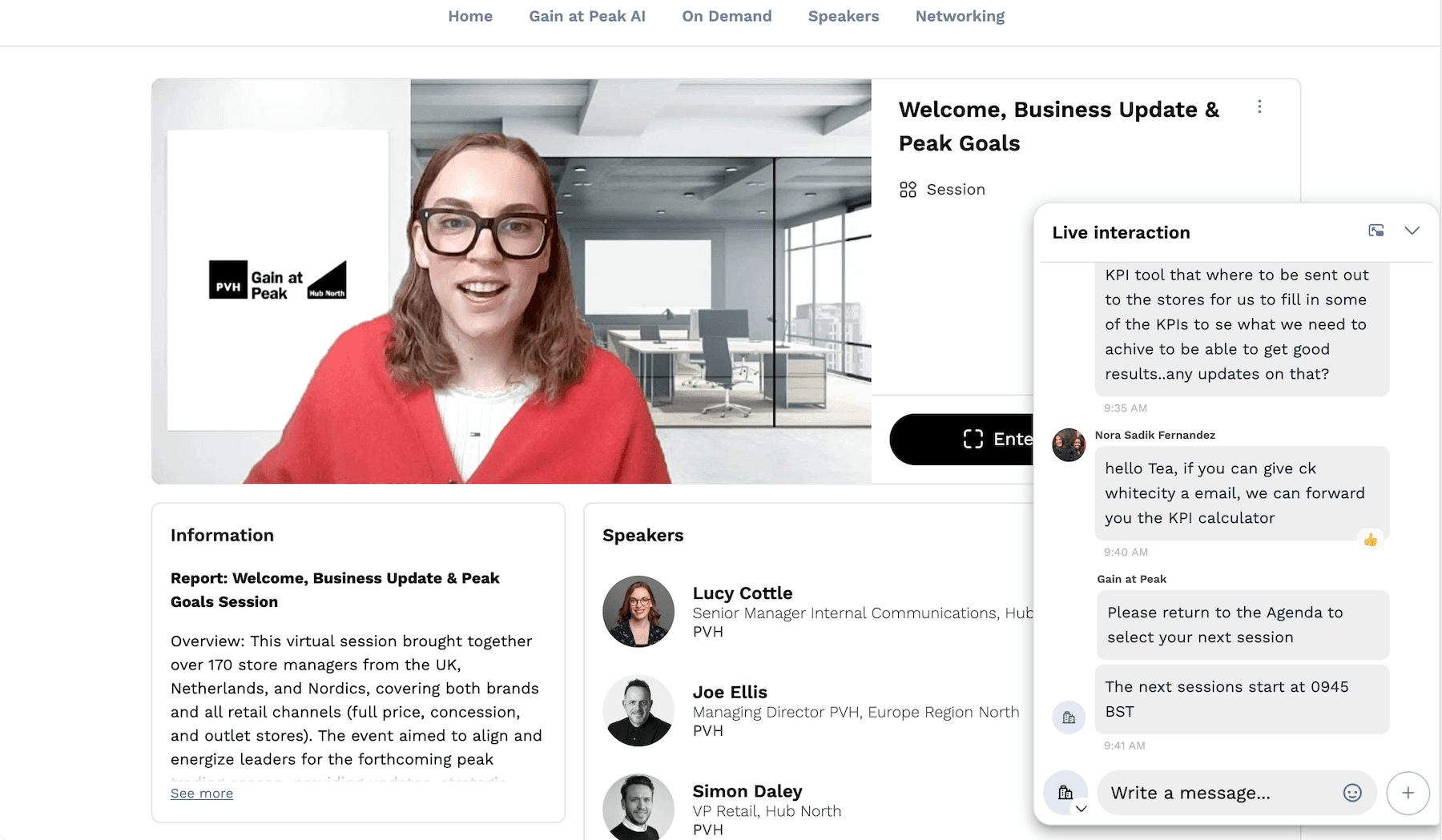Click the Welcome, Business Update & Peak Goals title
Viewport: 1442px width, 840px height.
pyautogui.click(x=1059, y=127)
